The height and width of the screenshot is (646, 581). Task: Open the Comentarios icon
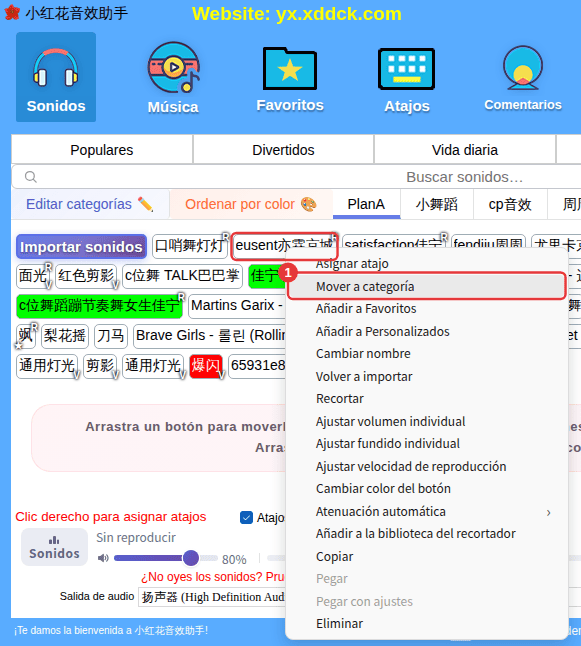tap(523, 77)
